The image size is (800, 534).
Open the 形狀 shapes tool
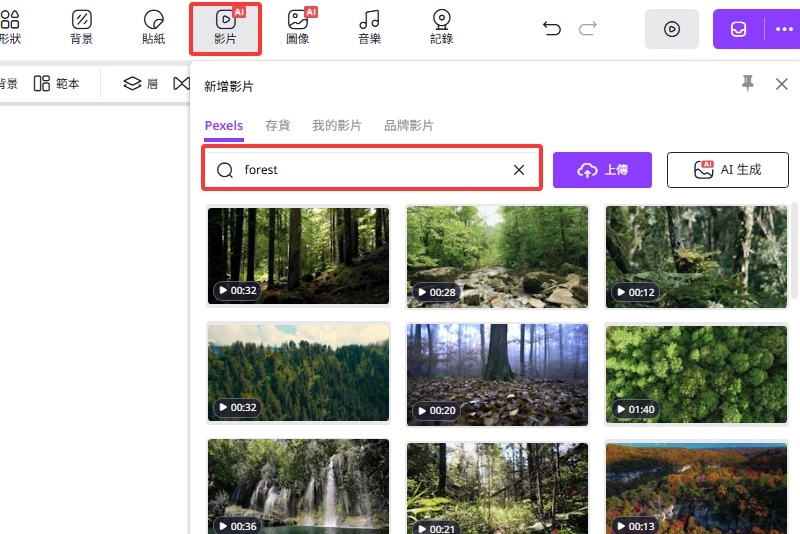tap(10, 28)
